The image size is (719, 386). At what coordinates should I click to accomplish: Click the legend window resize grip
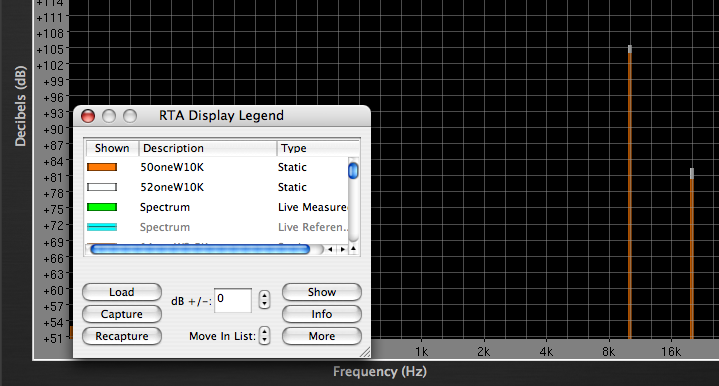pyautogui.click(x=365, y=352)
